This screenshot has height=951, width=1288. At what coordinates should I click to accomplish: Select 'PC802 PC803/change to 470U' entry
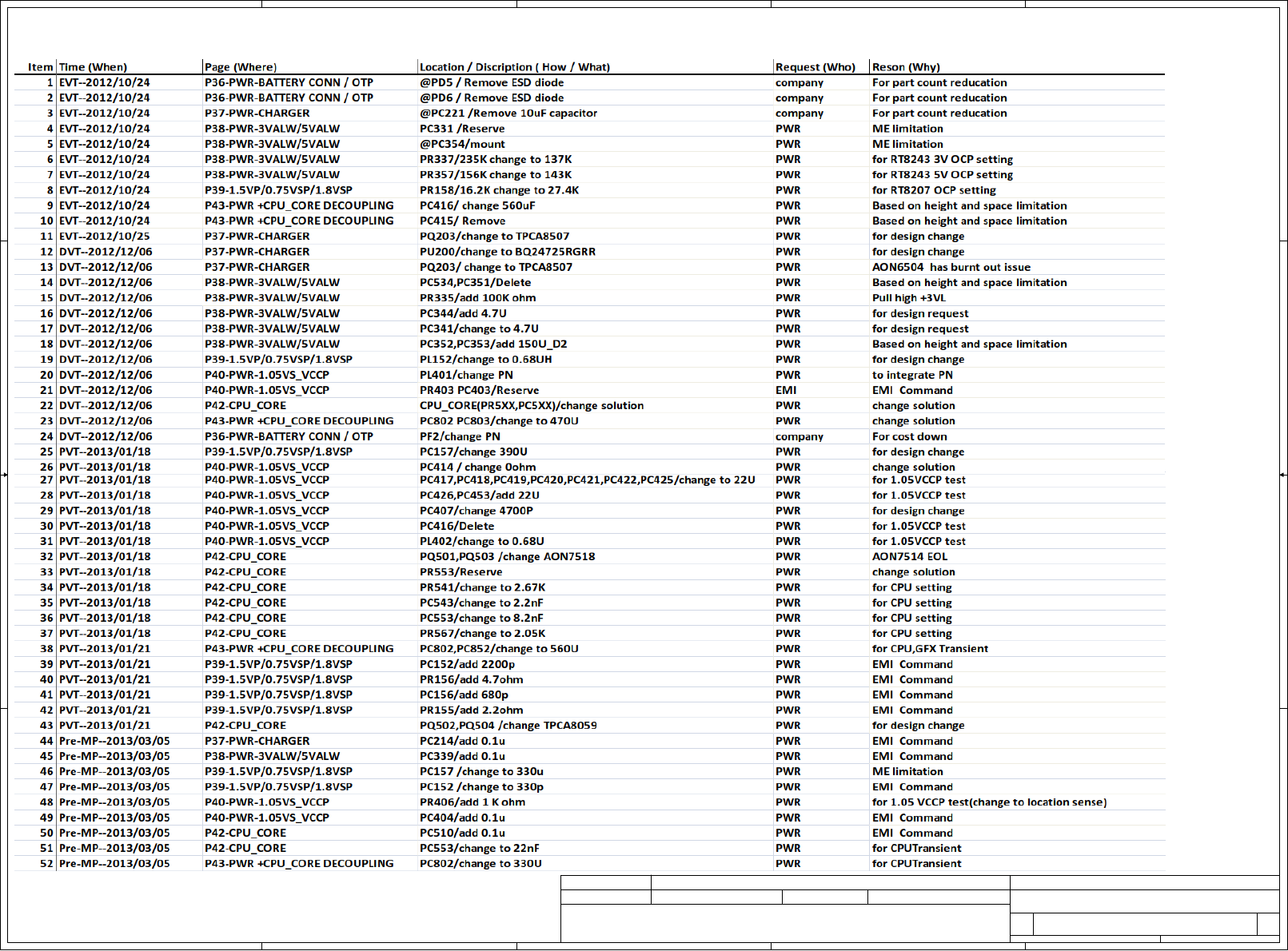(499, 420)
